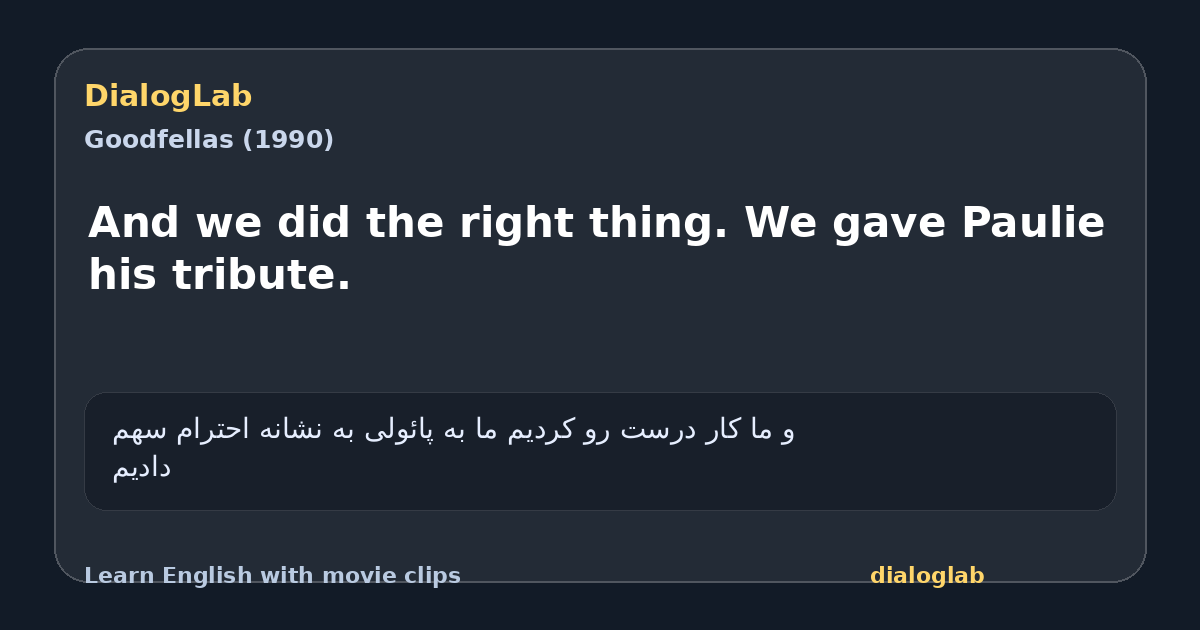Click the English quote's first line
This screenshot has height=630, width=1200.
(596, 223)
